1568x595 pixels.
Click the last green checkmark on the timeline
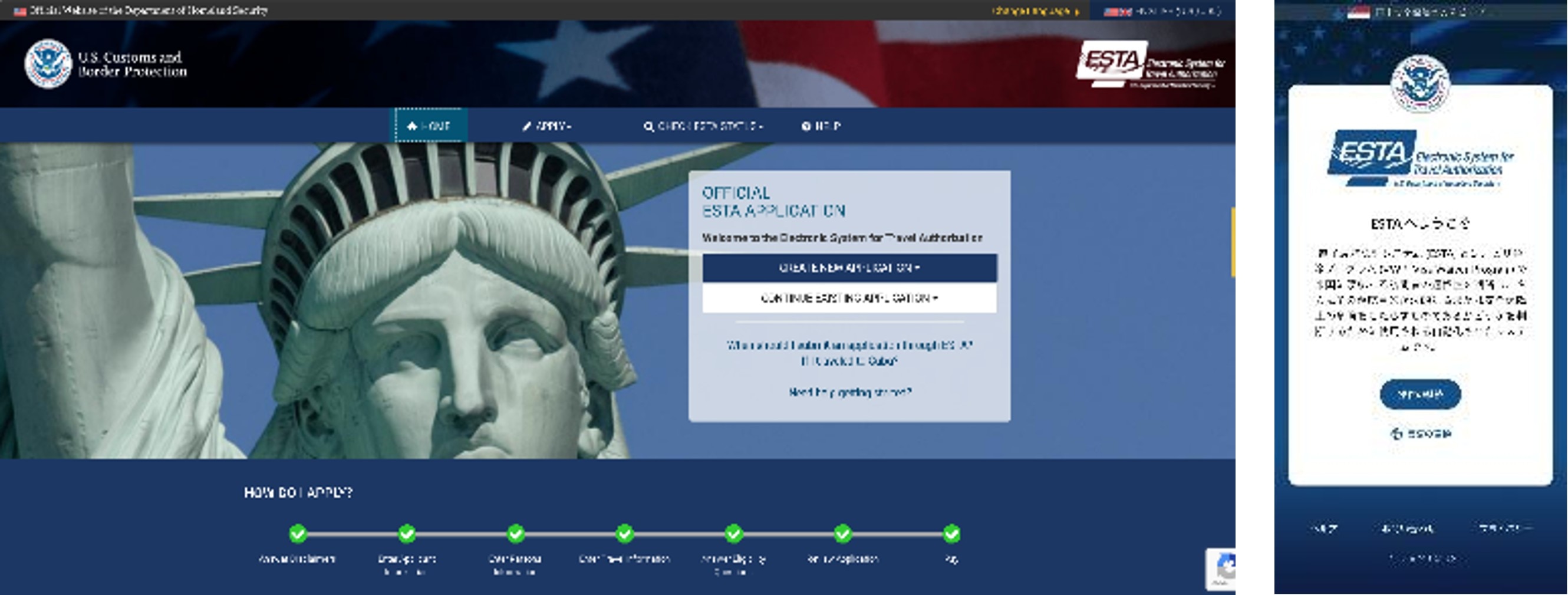(951, 534)
